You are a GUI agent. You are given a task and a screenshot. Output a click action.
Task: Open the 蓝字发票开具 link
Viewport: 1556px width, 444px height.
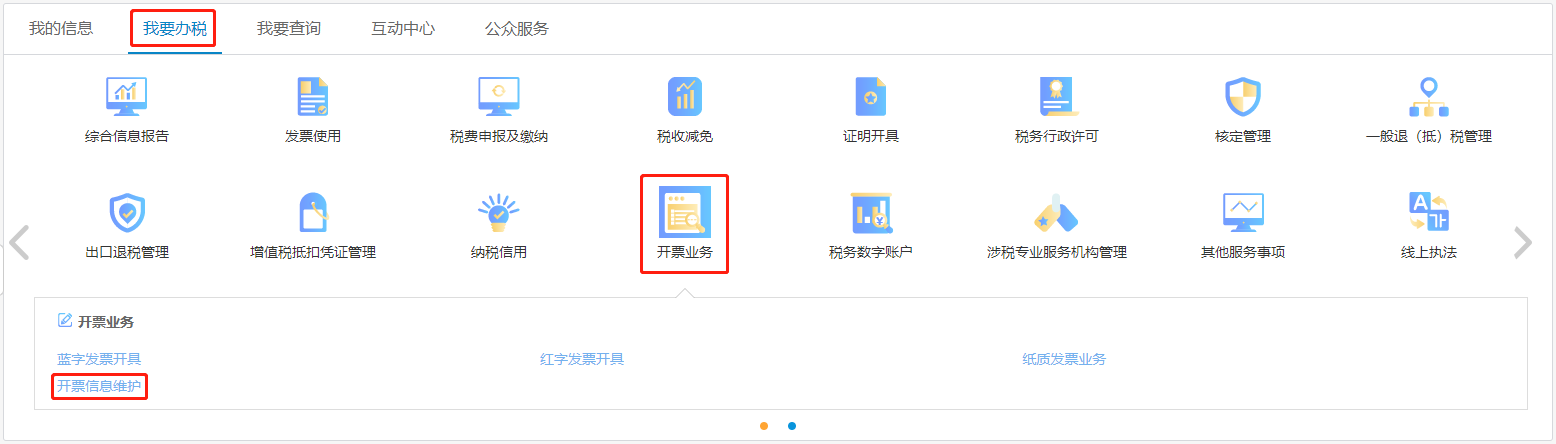click(99, 359)
